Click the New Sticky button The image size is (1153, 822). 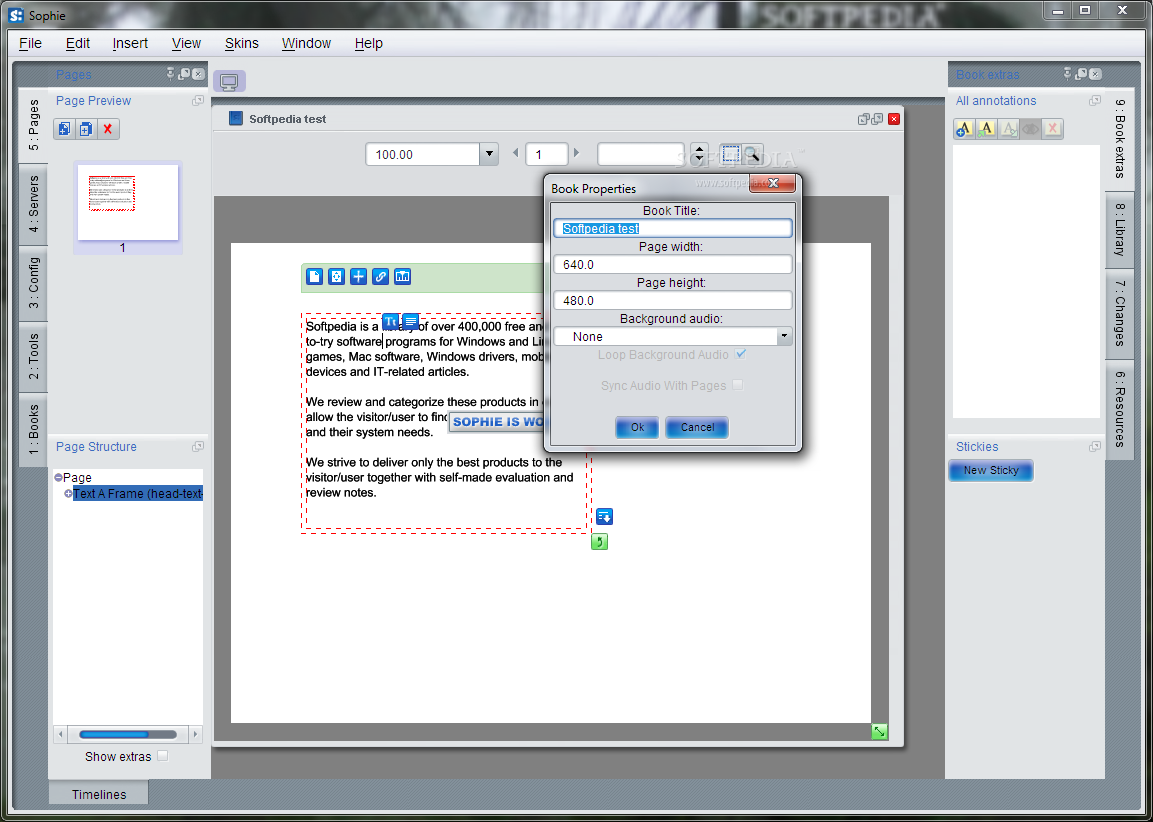991,470
